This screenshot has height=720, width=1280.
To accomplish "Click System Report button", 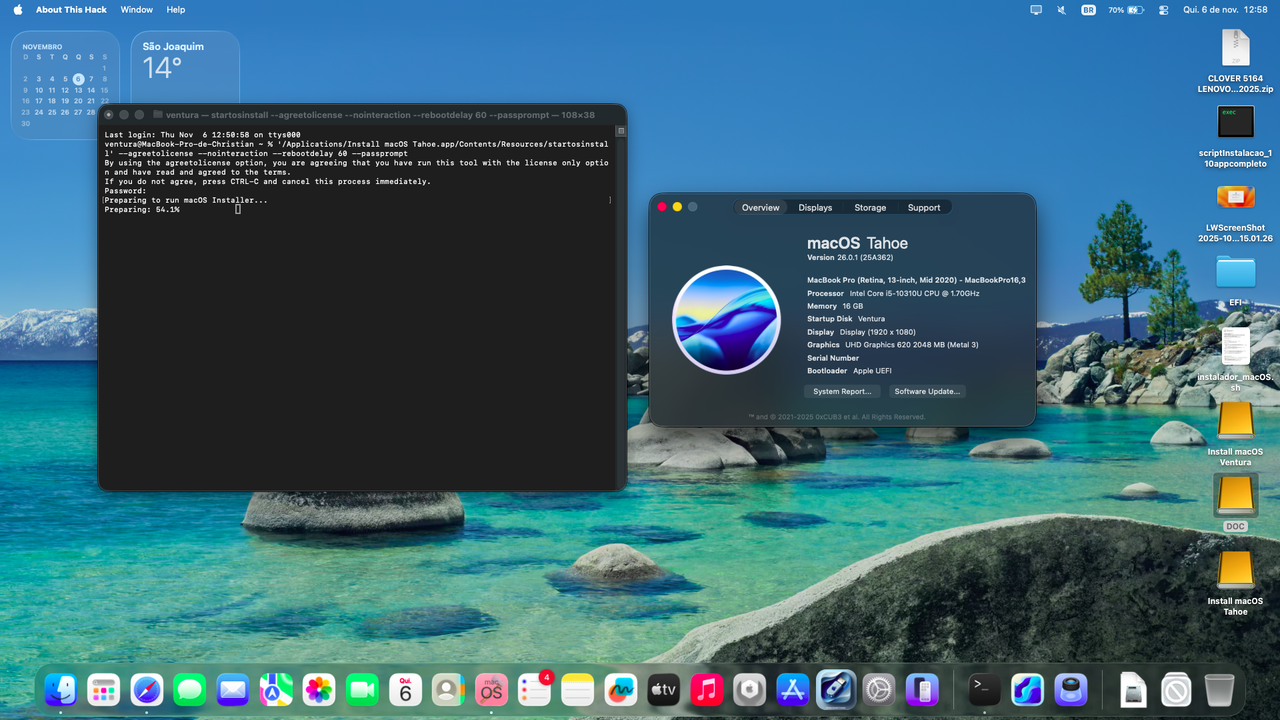I will pyautogui.click(x=843, y=391).
